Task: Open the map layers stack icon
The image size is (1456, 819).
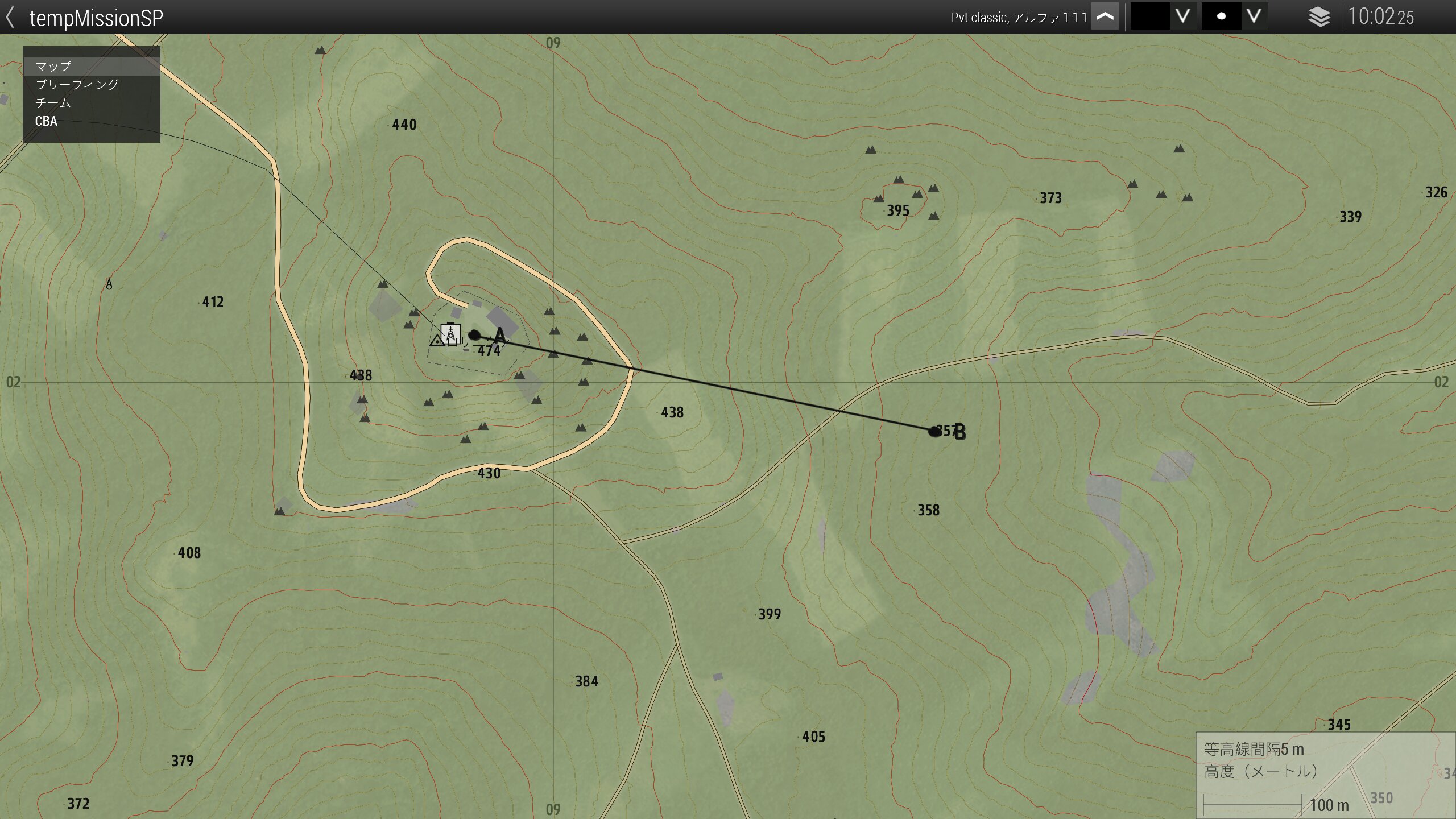Action: pyautogui.click(x=1319, y=17)
